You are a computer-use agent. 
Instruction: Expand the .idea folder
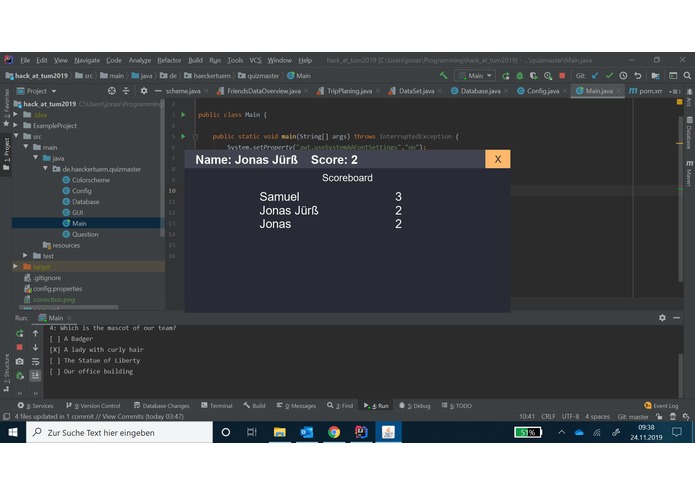[x=16, y=115]
